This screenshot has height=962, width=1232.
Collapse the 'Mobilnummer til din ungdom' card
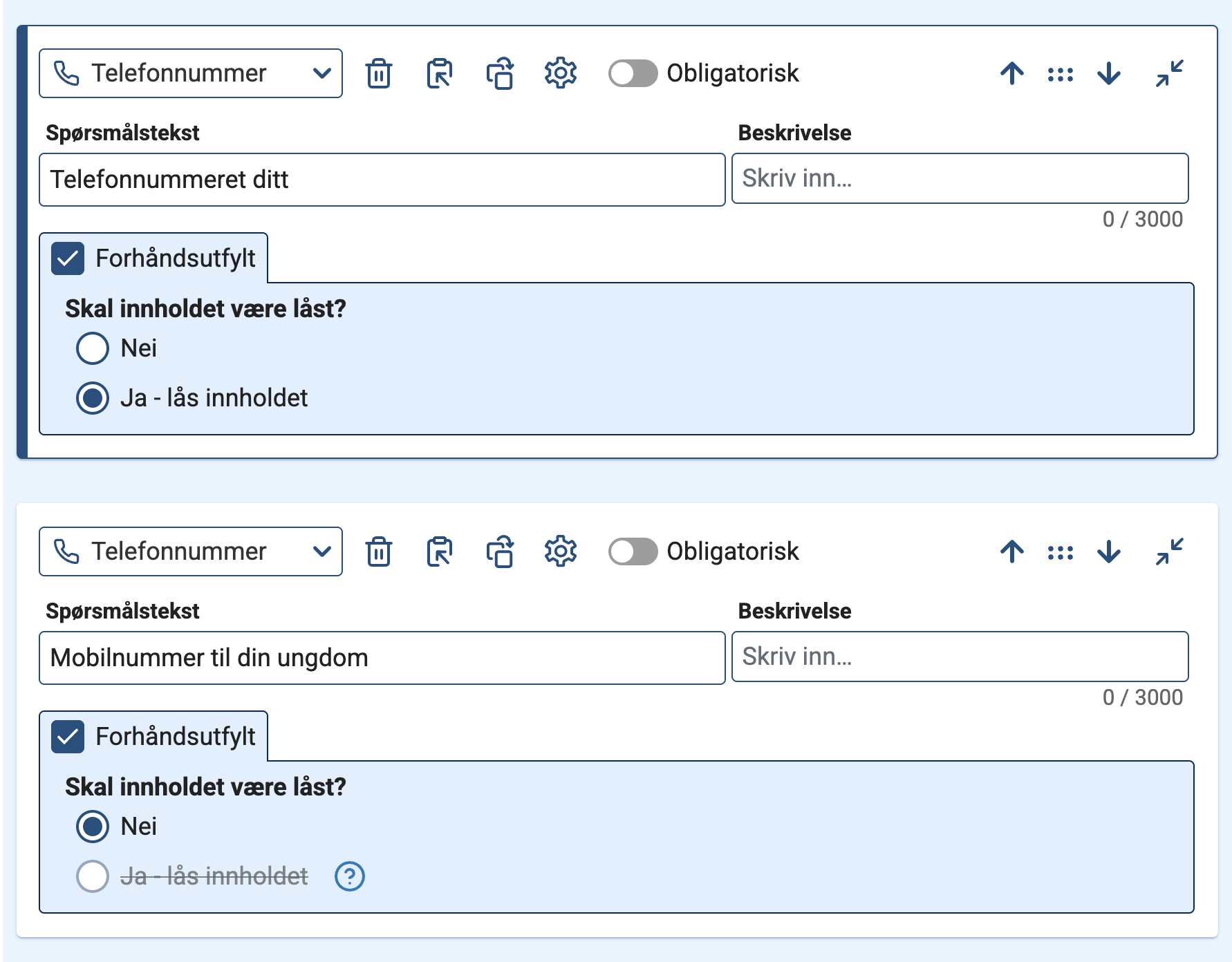(1170, 551)
